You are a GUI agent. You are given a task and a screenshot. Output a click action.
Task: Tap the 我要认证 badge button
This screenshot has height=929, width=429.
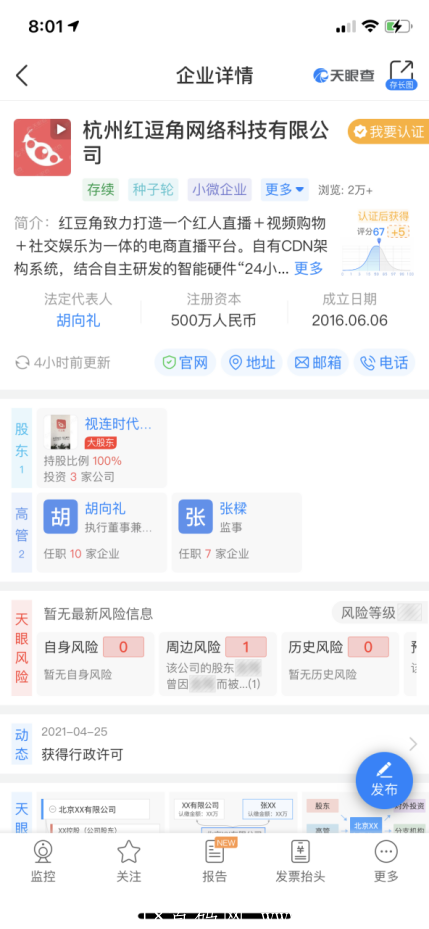pyautogui.click(x=388, y=132)
